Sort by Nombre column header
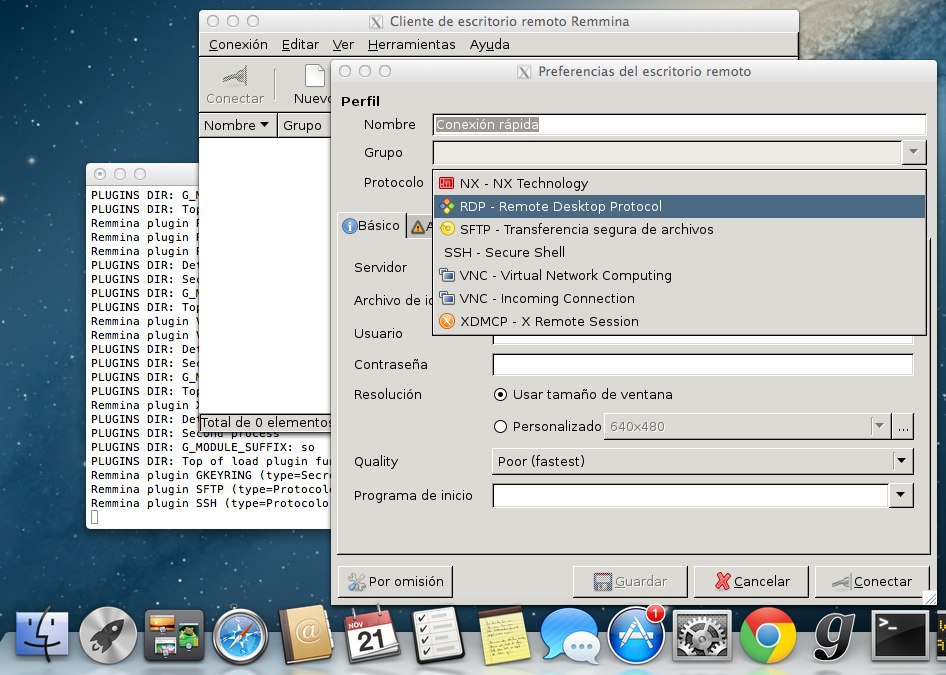 pyautogui.click(x=237, y=125)
